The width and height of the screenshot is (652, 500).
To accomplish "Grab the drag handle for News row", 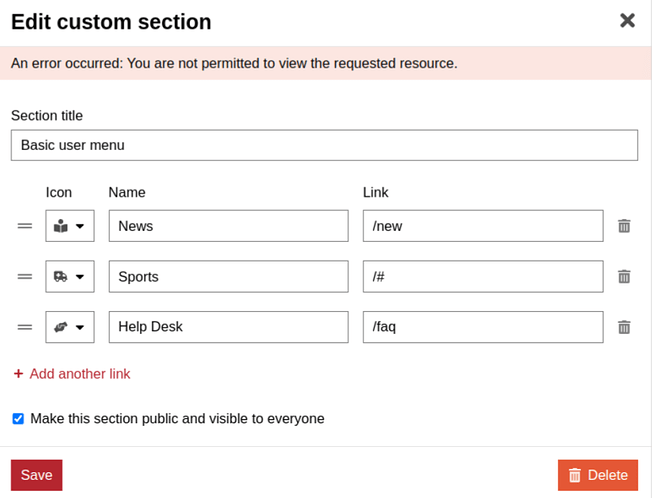I will (x=25, y=226).
